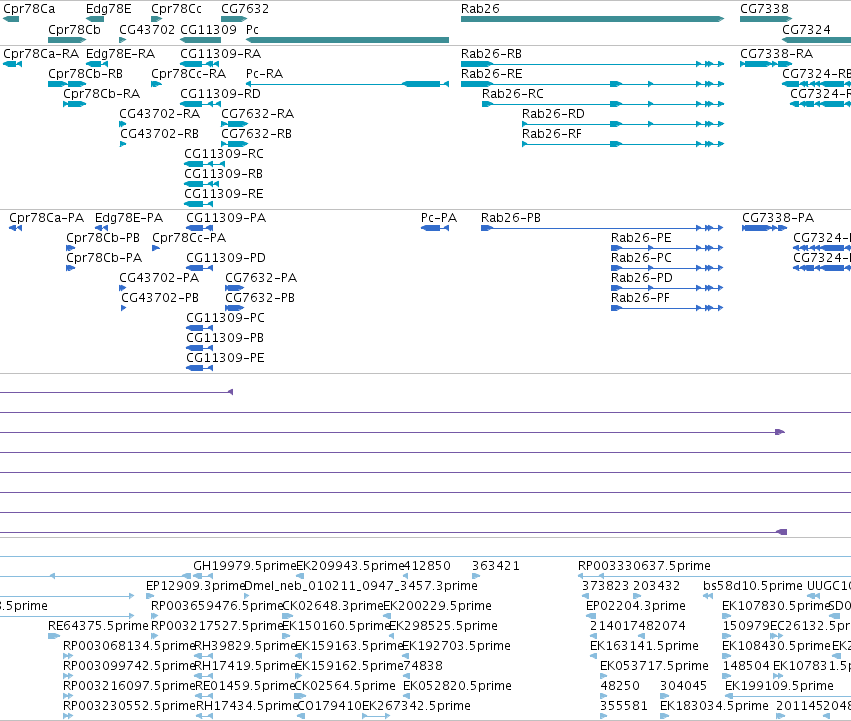This screenshot has width=851, height=721.
Task: Click the CG7632-RA transcript label
Action: point(257,114)
